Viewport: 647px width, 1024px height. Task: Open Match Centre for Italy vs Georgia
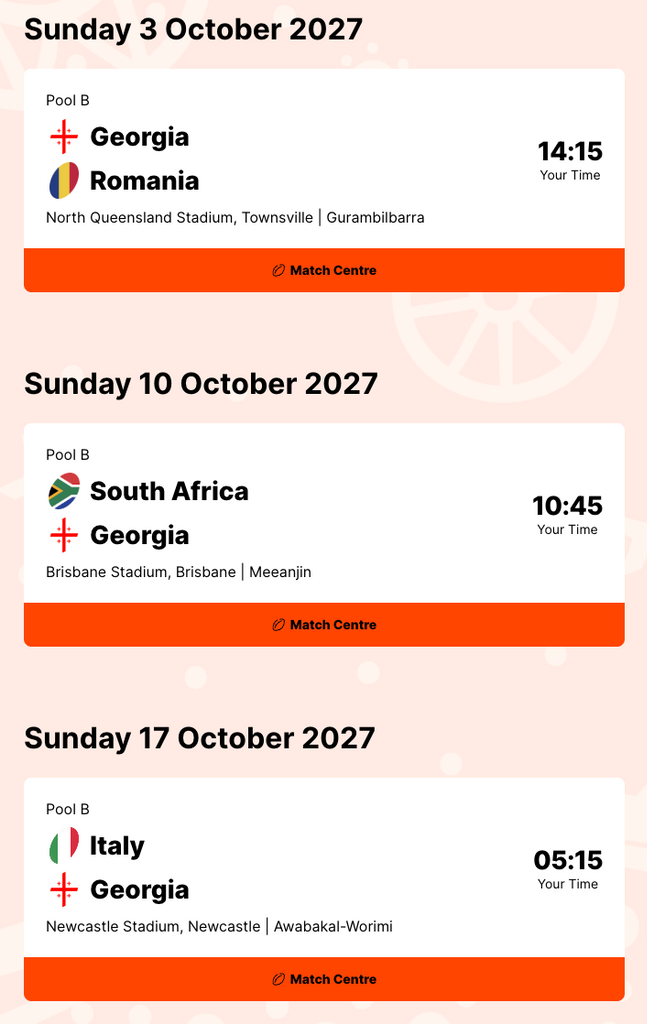(x=324, y=979)
